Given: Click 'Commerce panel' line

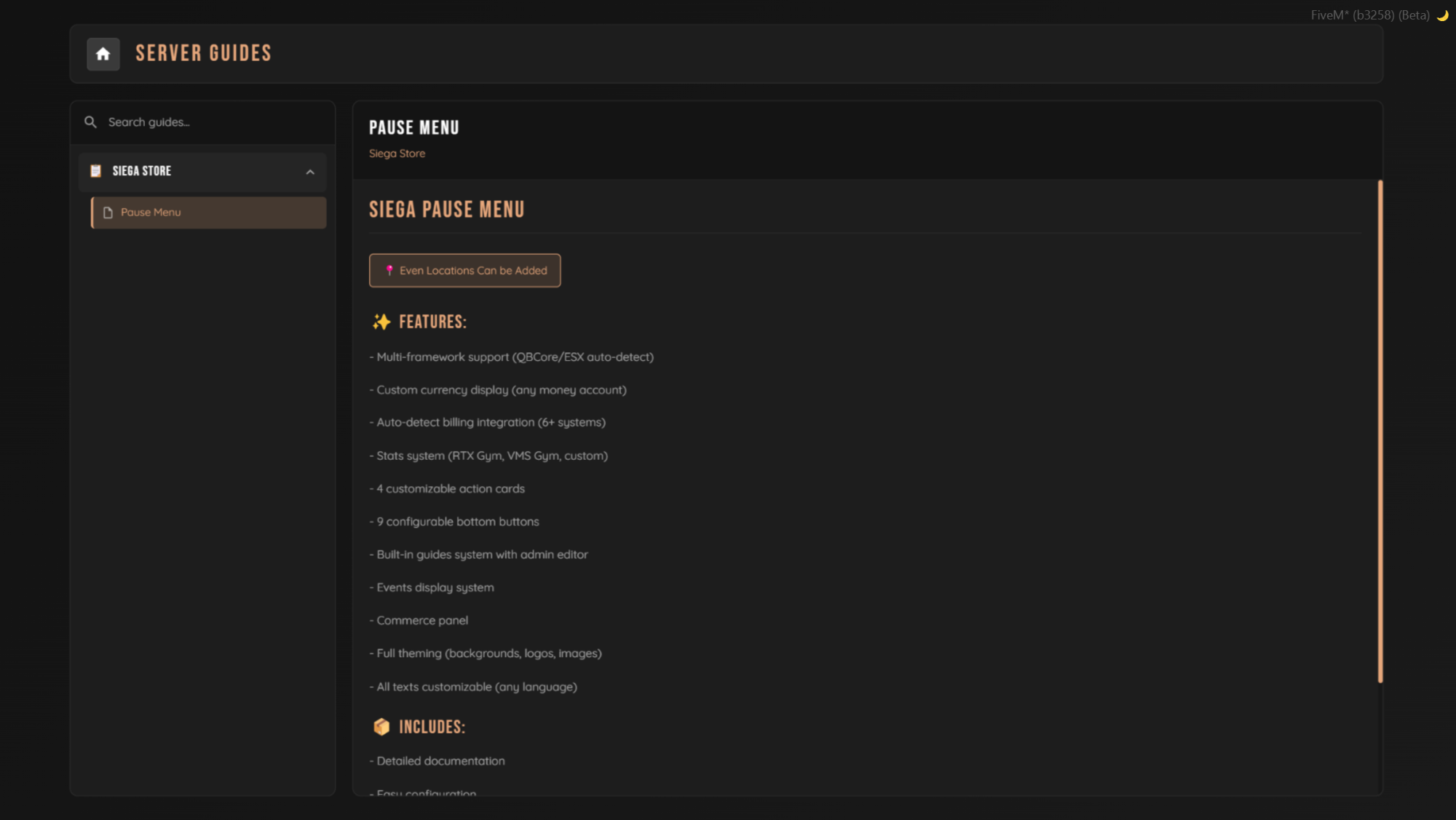Looking at the screenshot, I should point(419,621).
